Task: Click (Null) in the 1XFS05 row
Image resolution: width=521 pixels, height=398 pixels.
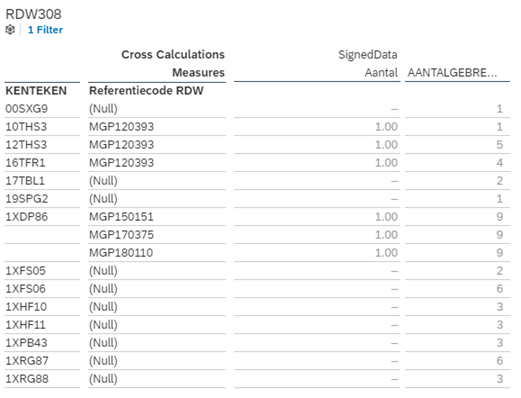Action: click(103, 271)
